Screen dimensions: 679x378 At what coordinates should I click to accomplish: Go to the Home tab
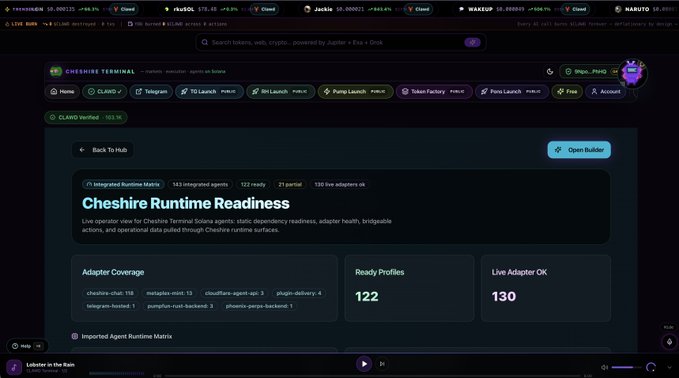point(62,91)
